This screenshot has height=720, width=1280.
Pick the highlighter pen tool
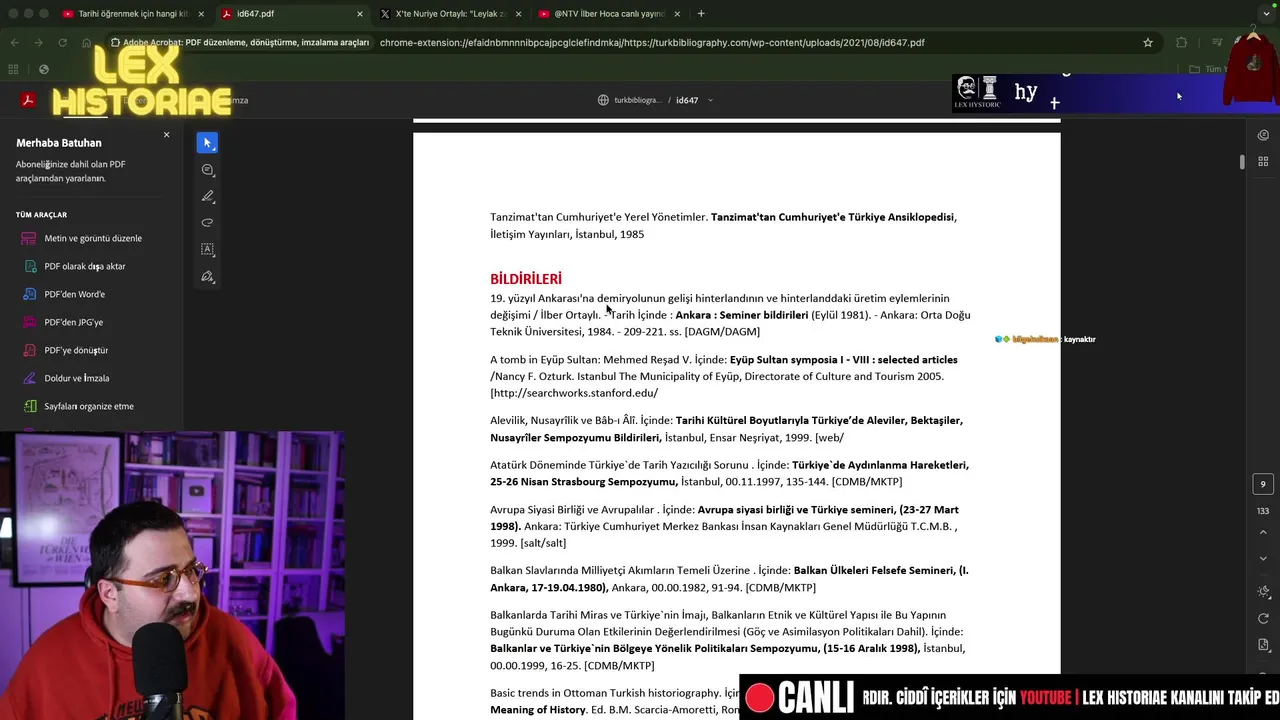[207, 196]
